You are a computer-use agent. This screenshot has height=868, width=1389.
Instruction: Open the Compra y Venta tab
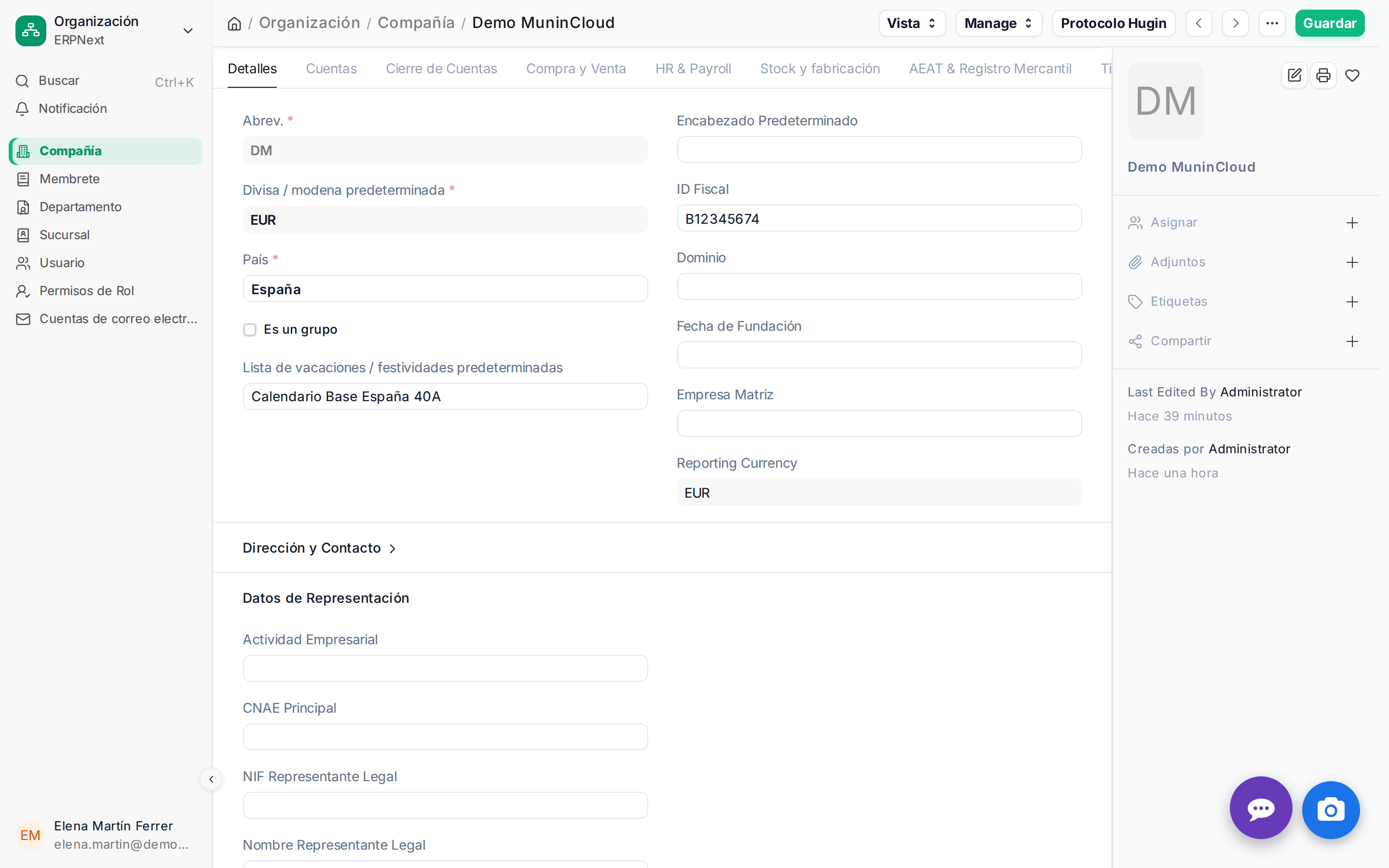tap(576, 69)
